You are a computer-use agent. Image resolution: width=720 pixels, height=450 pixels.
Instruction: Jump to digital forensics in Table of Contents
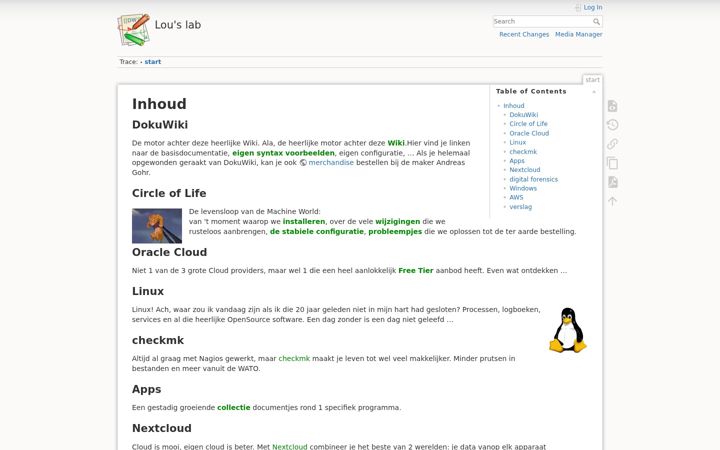pos(534,179)
